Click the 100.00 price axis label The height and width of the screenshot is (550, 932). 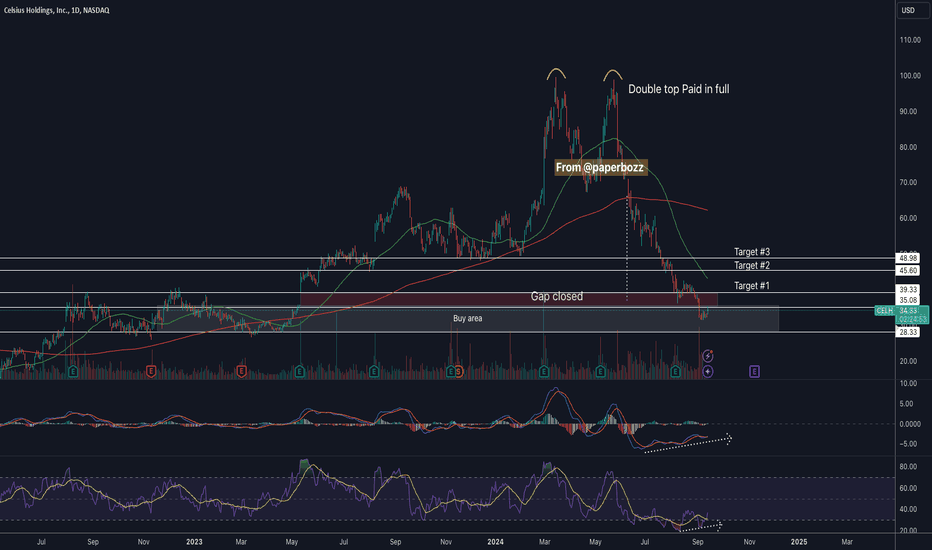910,76
